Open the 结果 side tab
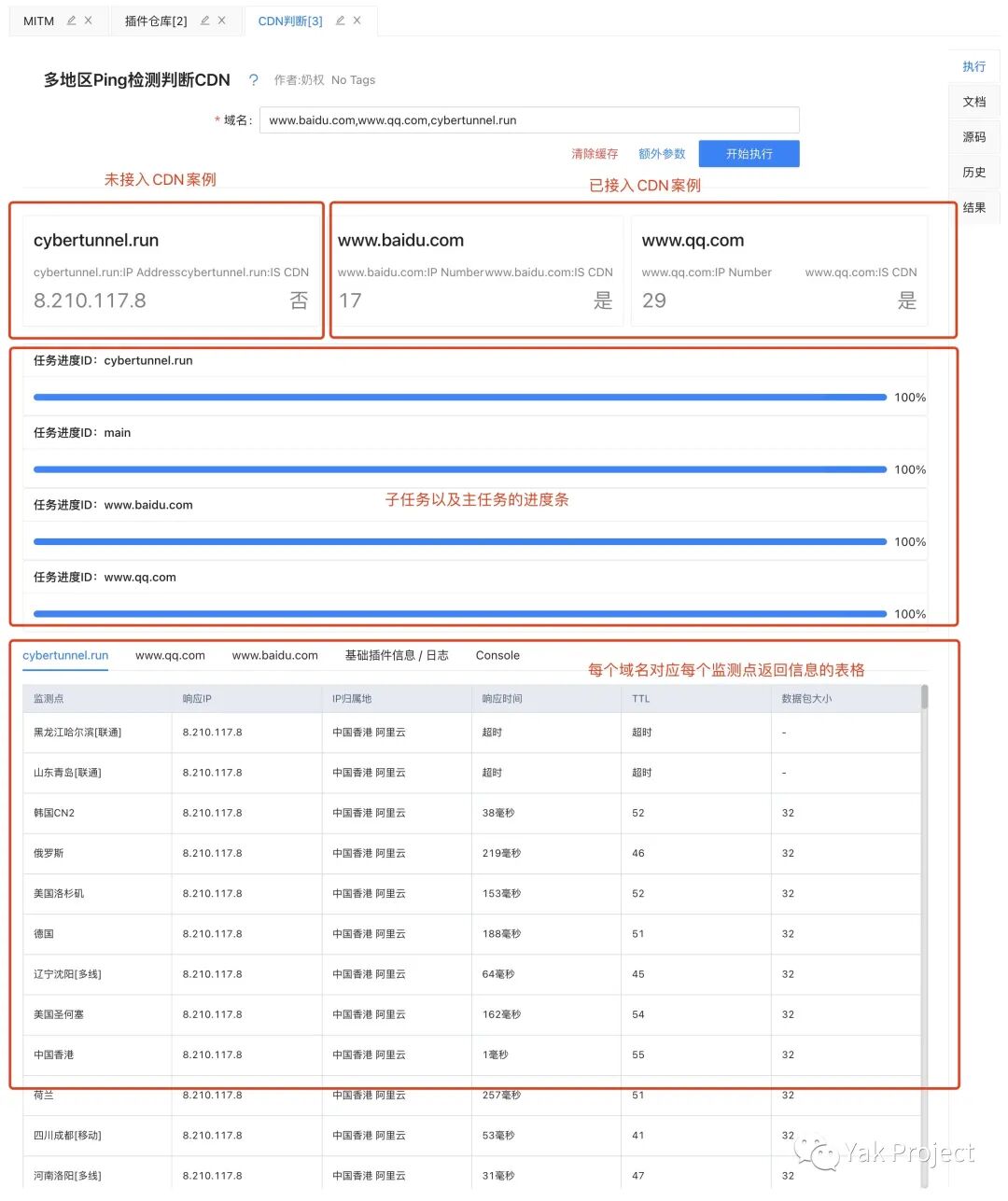Screen dimensions: 1008x1201 (974, 208)
